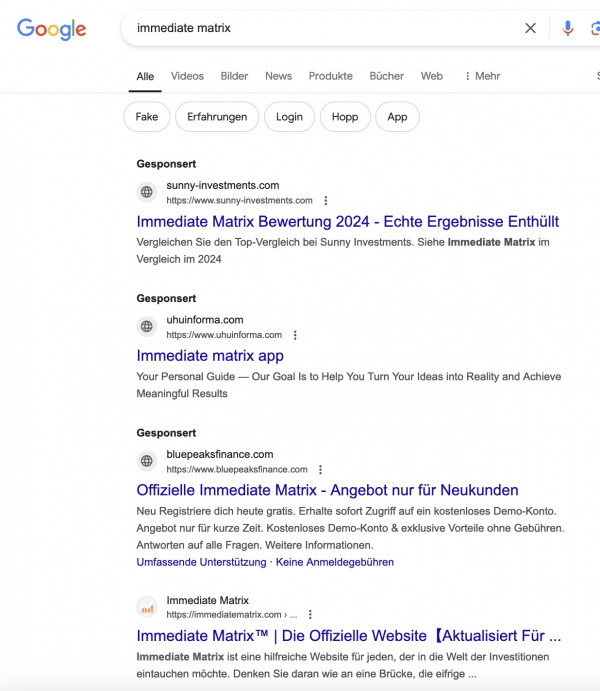Click the bluepeaksfinance.com globe favicon
Image resolution: width=600 pixels, height=691 pixels.
coord(147,461)
